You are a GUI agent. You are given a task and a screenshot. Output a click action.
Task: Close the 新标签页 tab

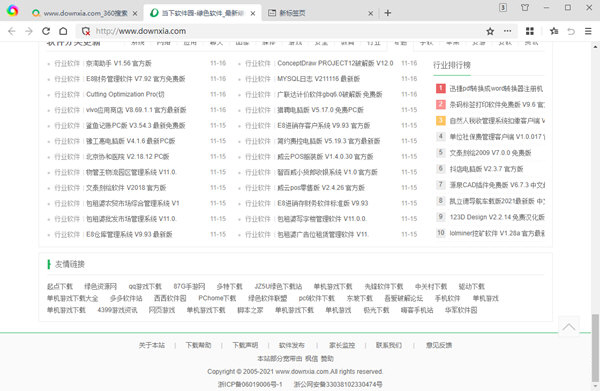[x=370, y=13]
